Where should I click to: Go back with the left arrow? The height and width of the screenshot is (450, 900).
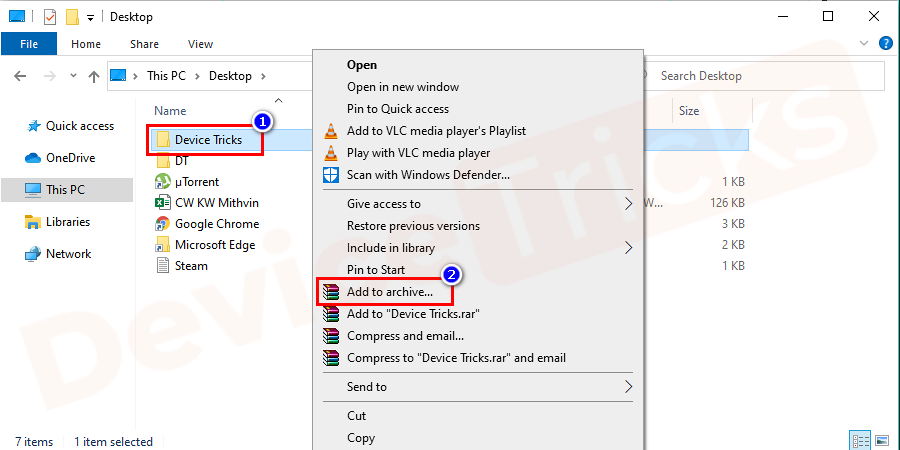20,76
